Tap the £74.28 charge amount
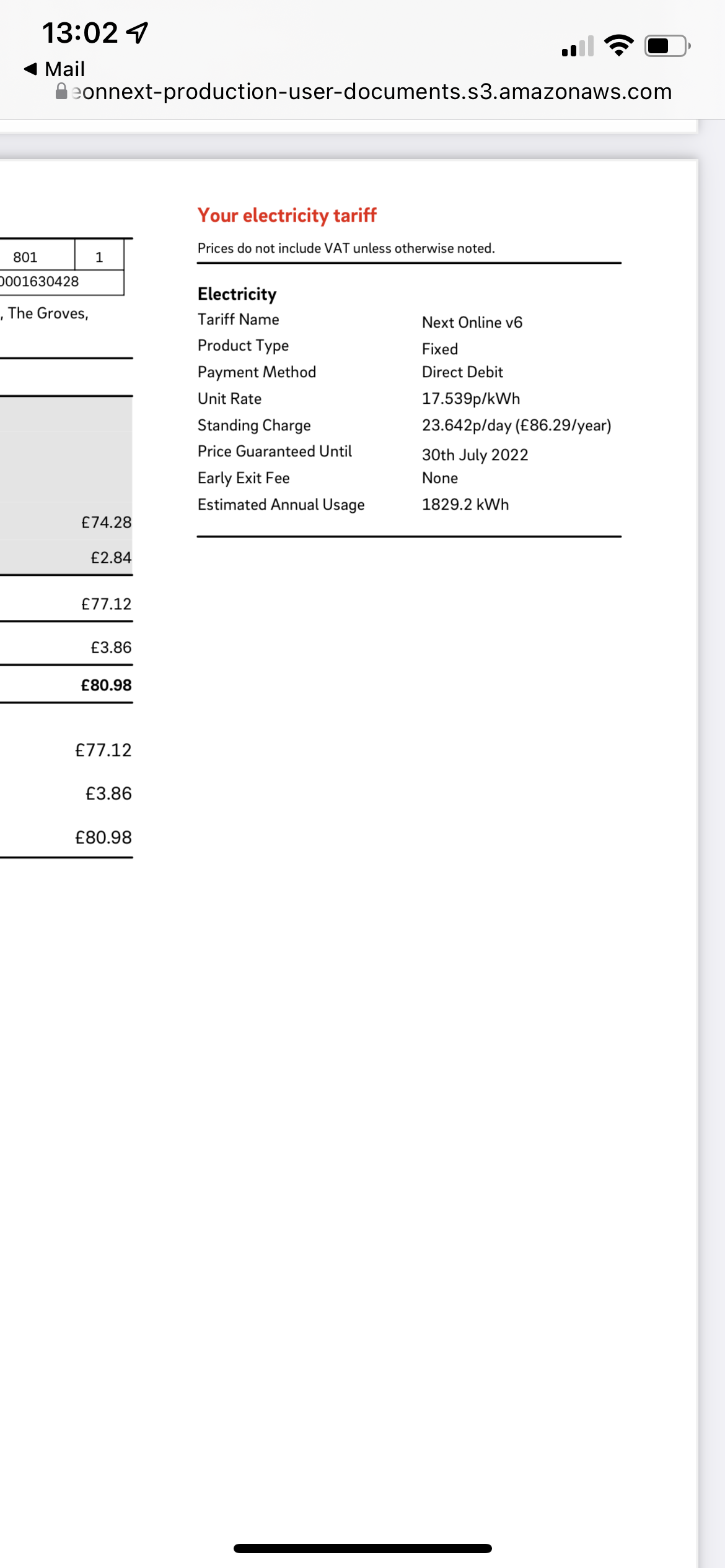725x1568 pixels. coord(106,522)
